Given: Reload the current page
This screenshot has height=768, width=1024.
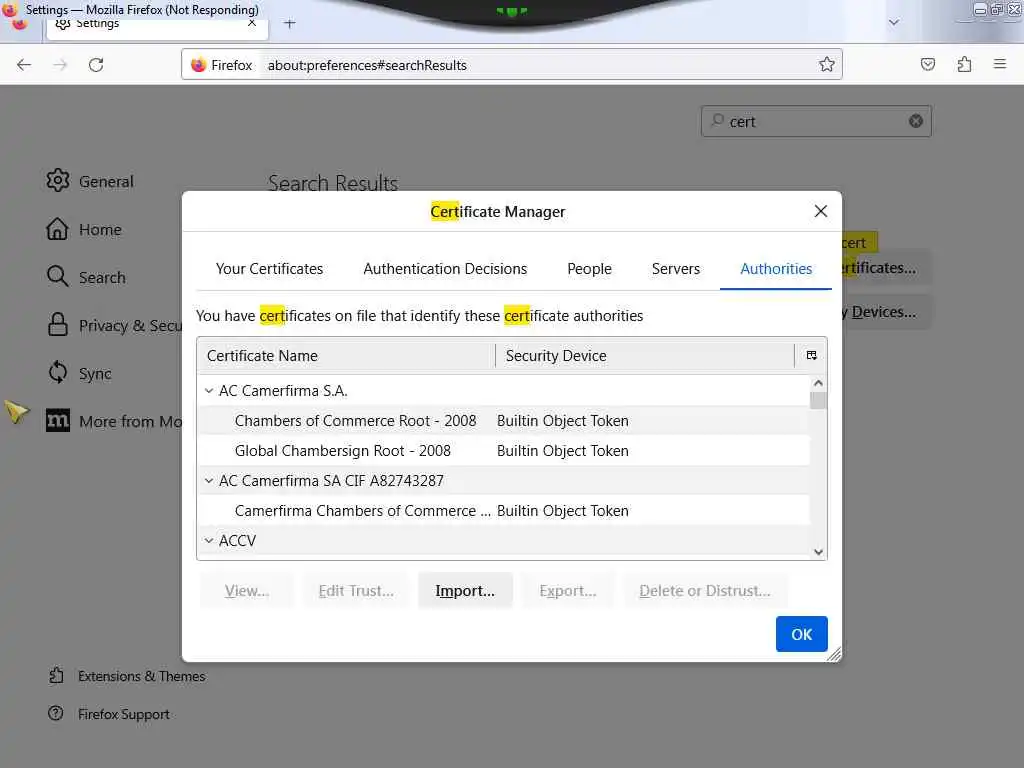Looking at the screenshot, I should (96, 65).
